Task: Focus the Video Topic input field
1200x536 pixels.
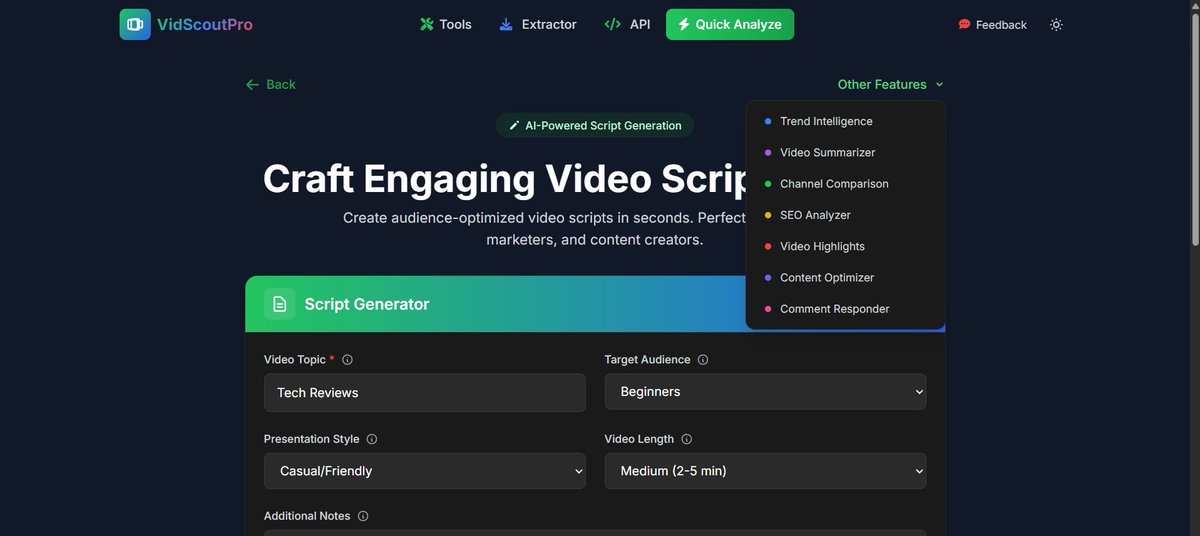Action: (425, 392)
